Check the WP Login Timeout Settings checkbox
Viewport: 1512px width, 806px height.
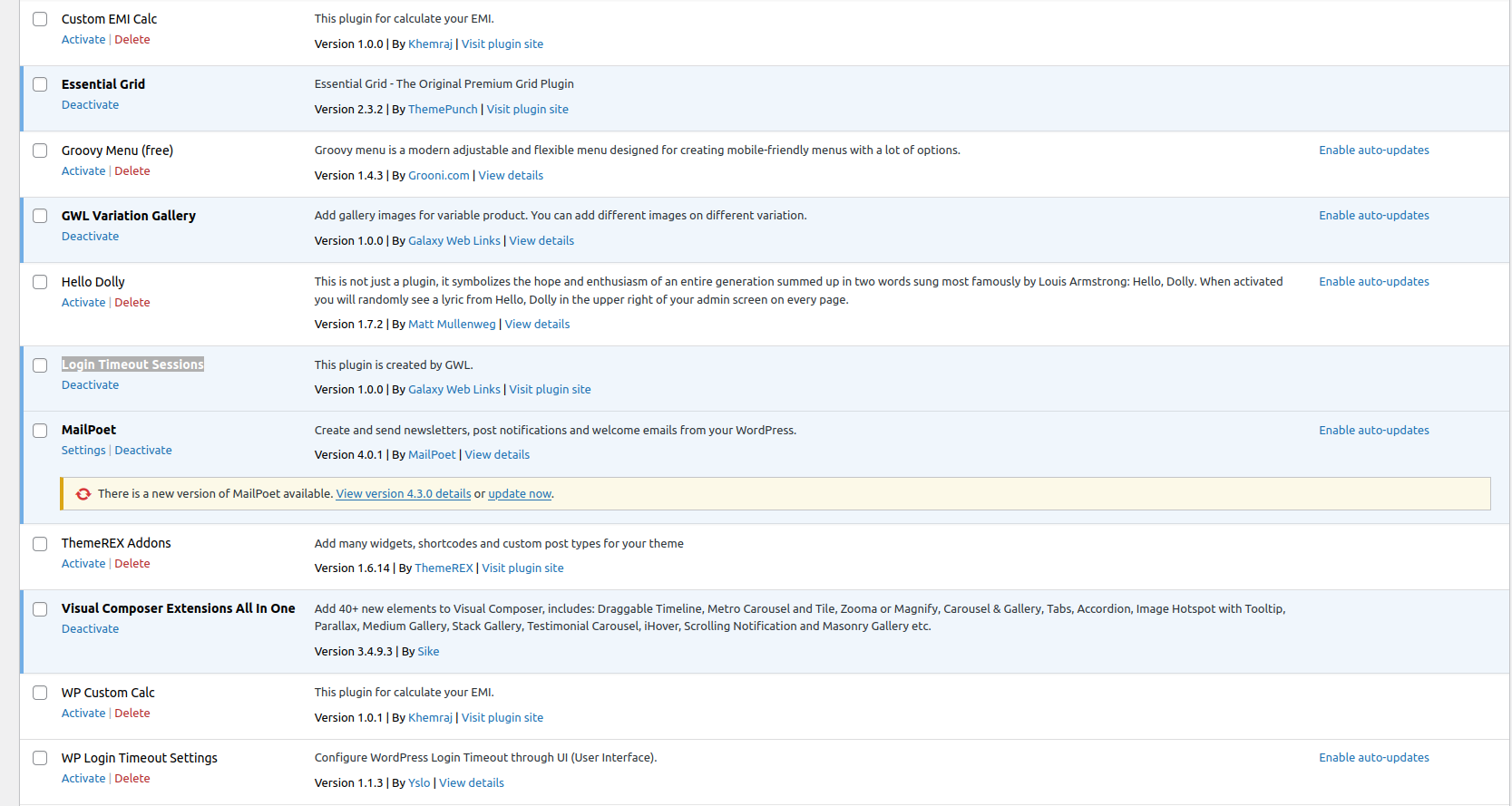pyautogui.click(x=40, y=758)
